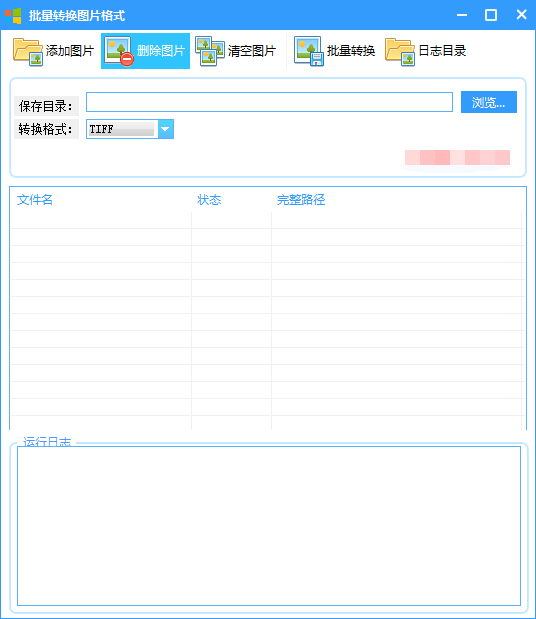Click the 浏览... button

489,102
